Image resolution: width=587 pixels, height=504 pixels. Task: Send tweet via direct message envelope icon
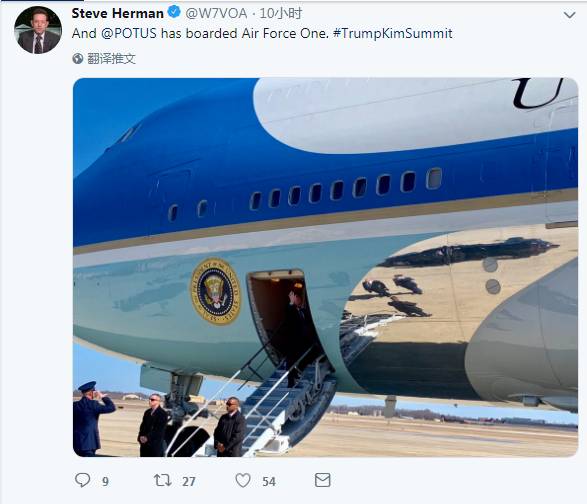pyautogui.click(x=322, y=480)
